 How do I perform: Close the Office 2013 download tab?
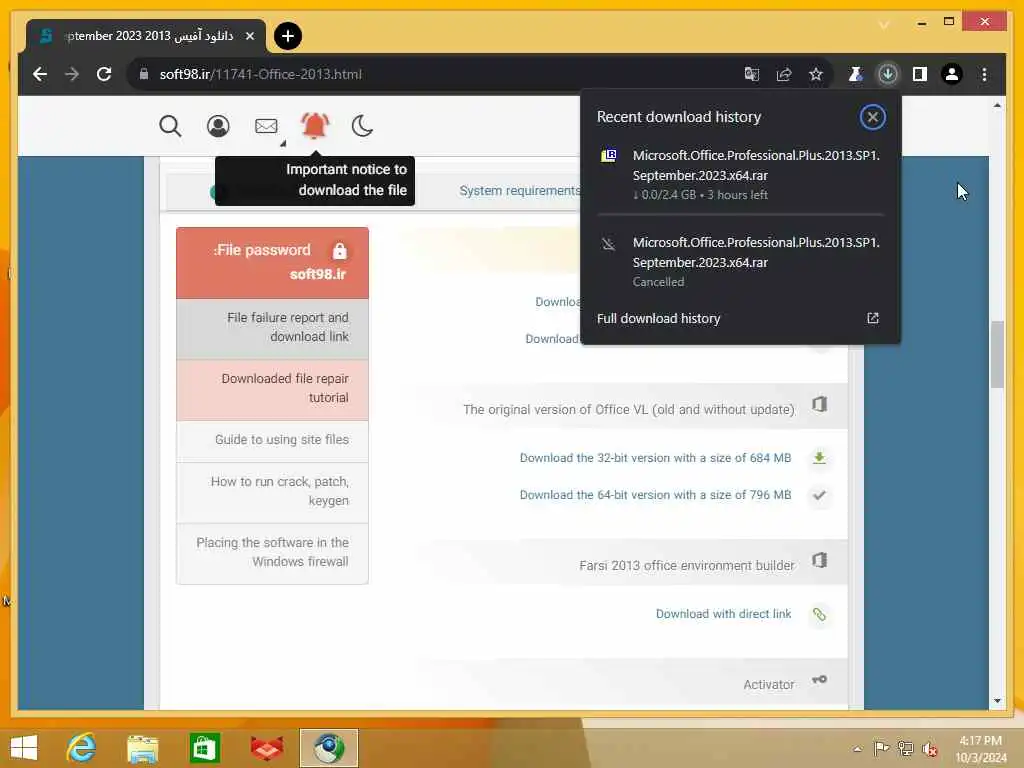(249, 36)
